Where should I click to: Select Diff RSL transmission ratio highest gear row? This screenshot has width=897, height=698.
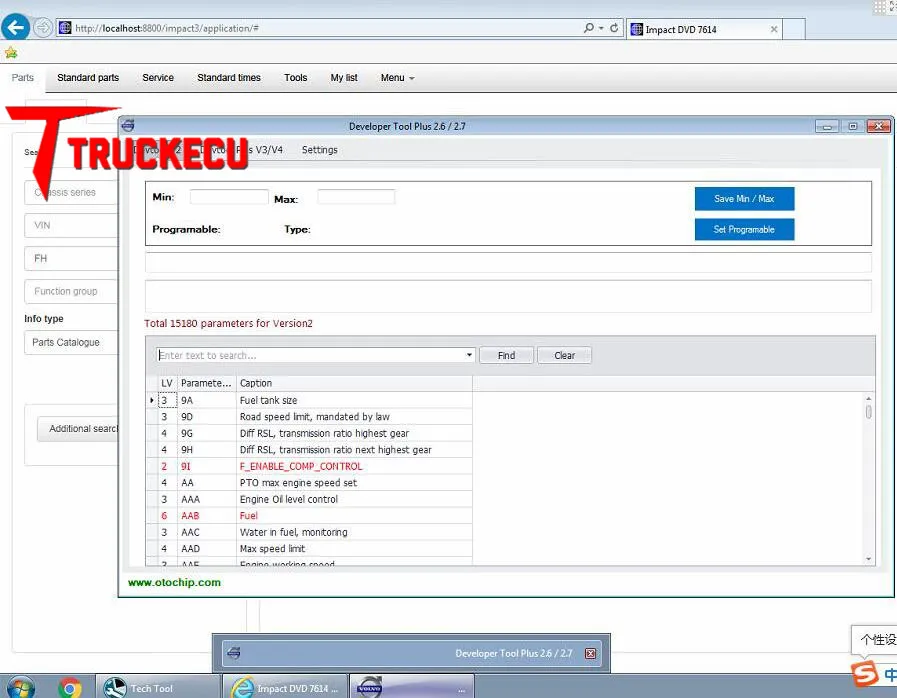click(309, 434)
